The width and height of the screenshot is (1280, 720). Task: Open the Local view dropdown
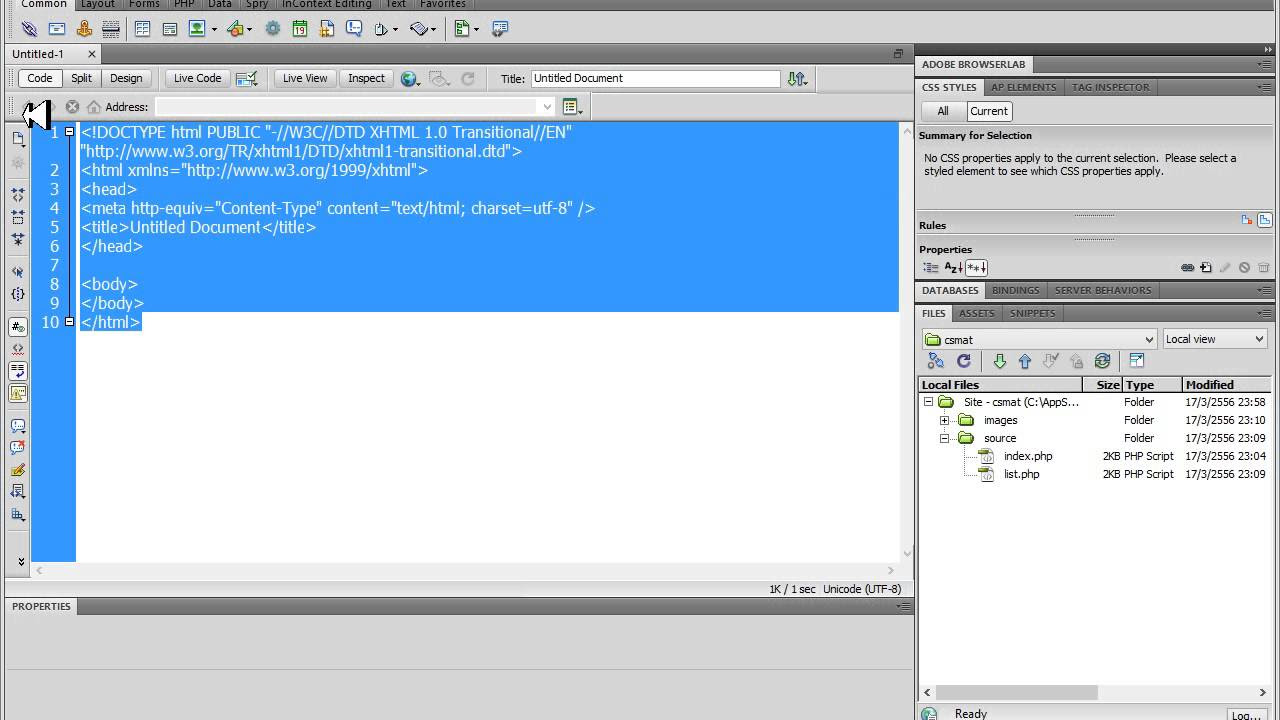pyautogui.click(x=1258, y=339)
